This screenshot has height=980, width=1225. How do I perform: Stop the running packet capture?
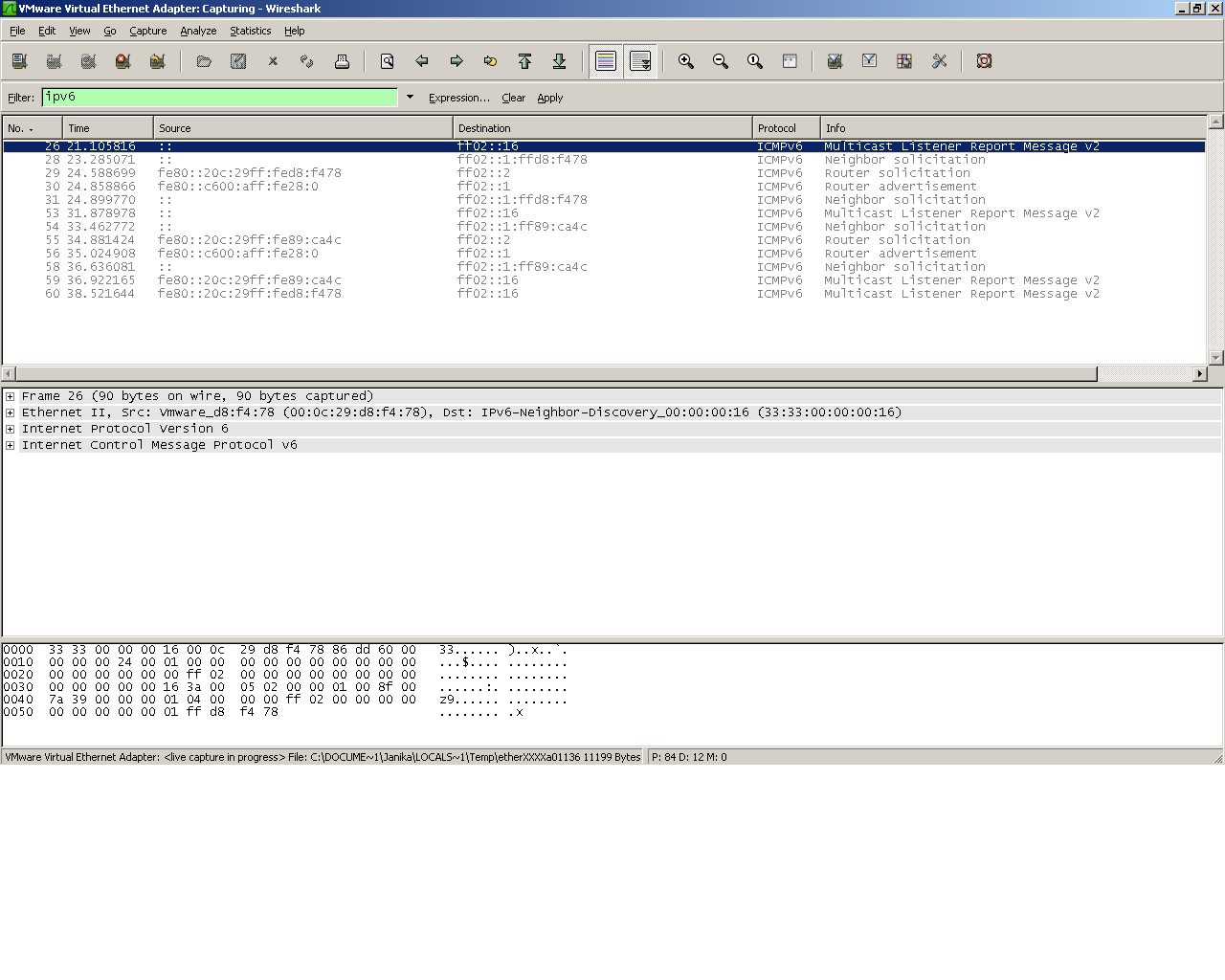coord(122,61)
